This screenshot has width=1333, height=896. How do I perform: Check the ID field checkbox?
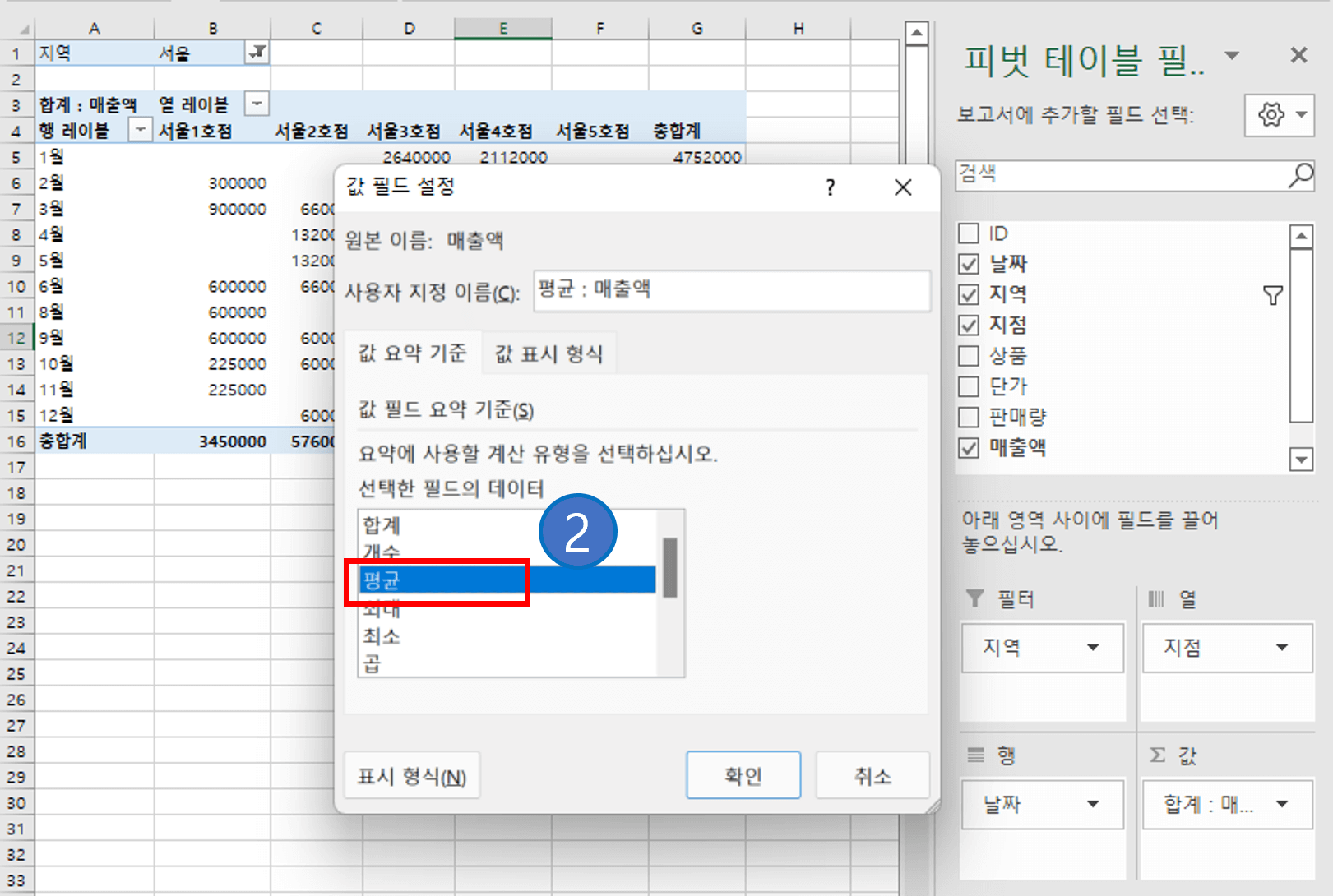(968, 233)
